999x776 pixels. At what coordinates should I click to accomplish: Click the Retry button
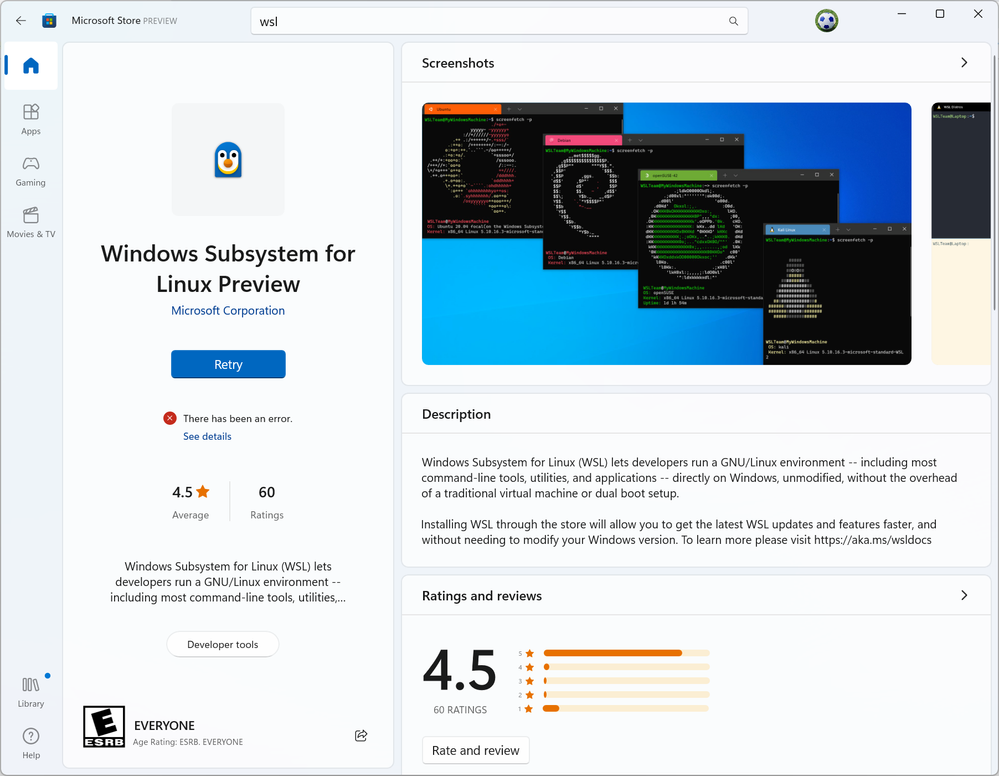point(228,364)
